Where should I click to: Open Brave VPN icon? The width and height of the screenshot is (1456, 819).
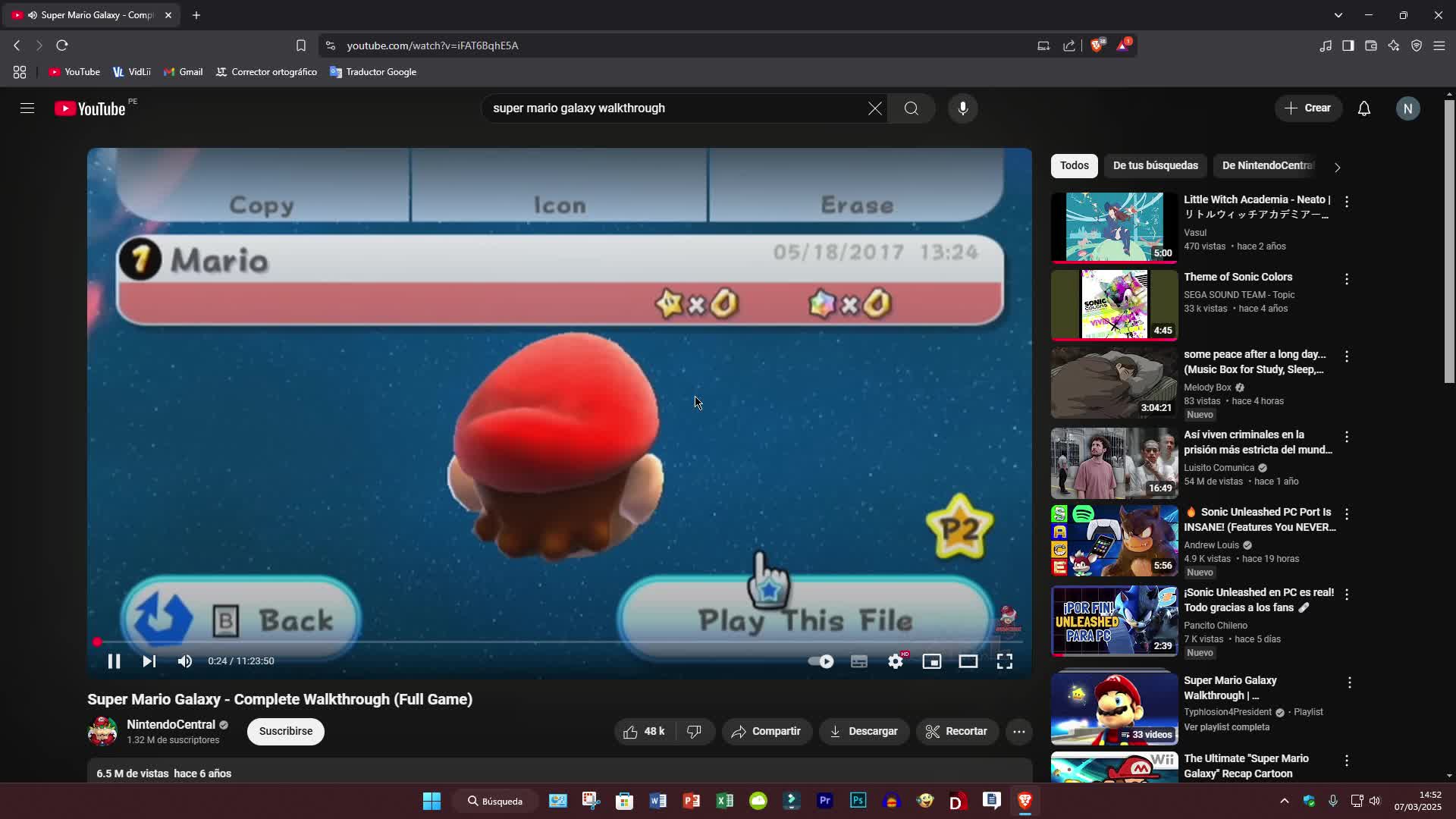pos(1417,45)
